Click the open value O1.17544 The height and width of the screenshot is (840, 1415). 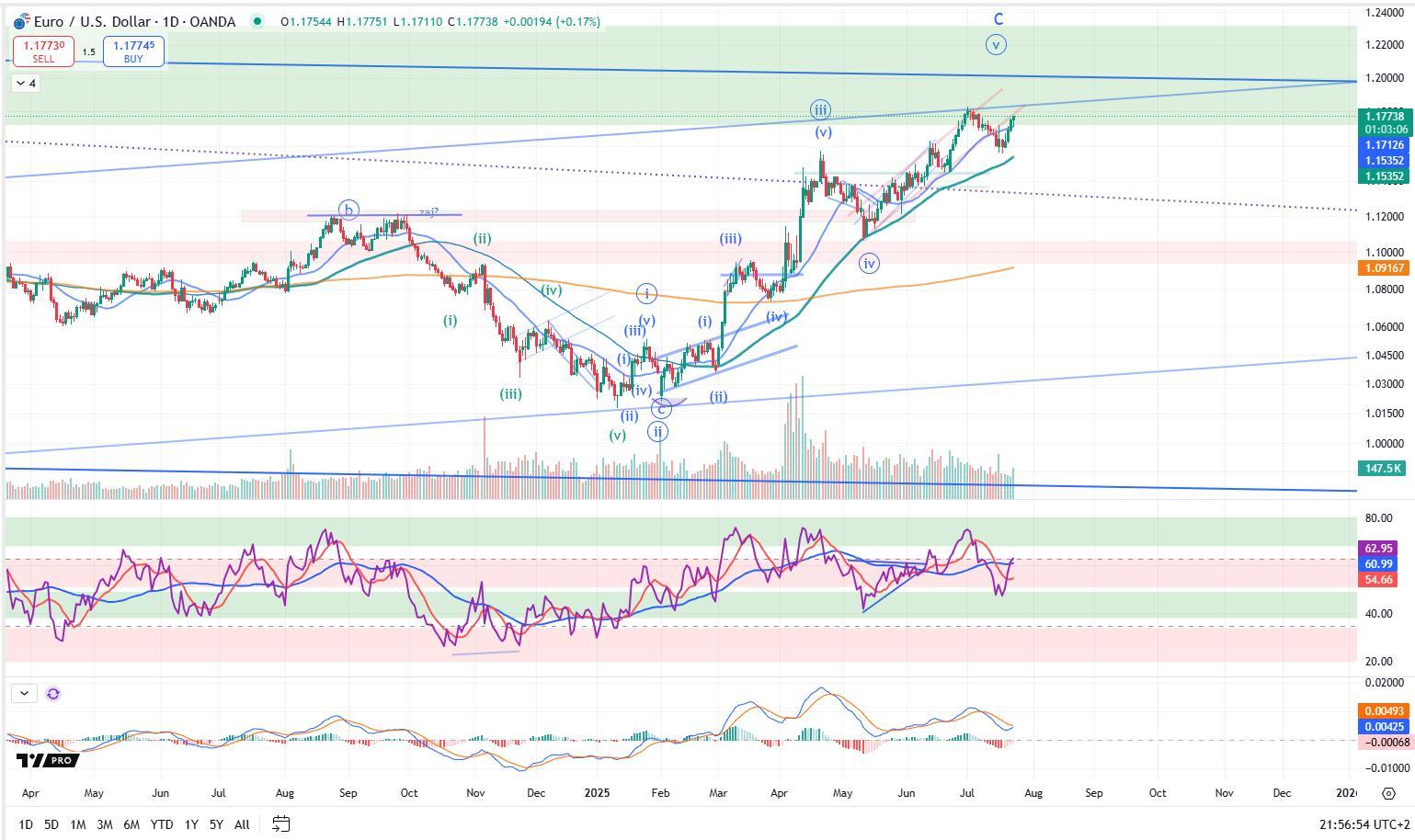pyautogui.click(x=307, y=21)
